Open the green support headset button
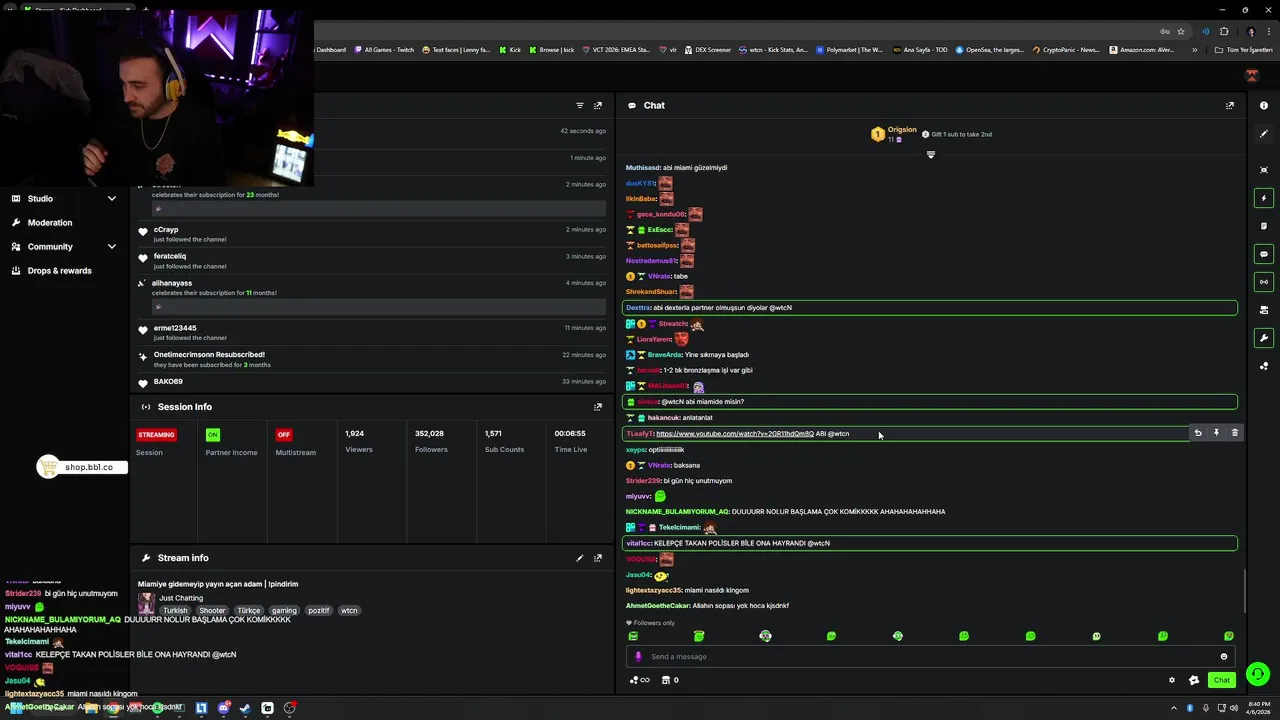The width and height of the screenshot is (1280, 720). coord(1258,674)
